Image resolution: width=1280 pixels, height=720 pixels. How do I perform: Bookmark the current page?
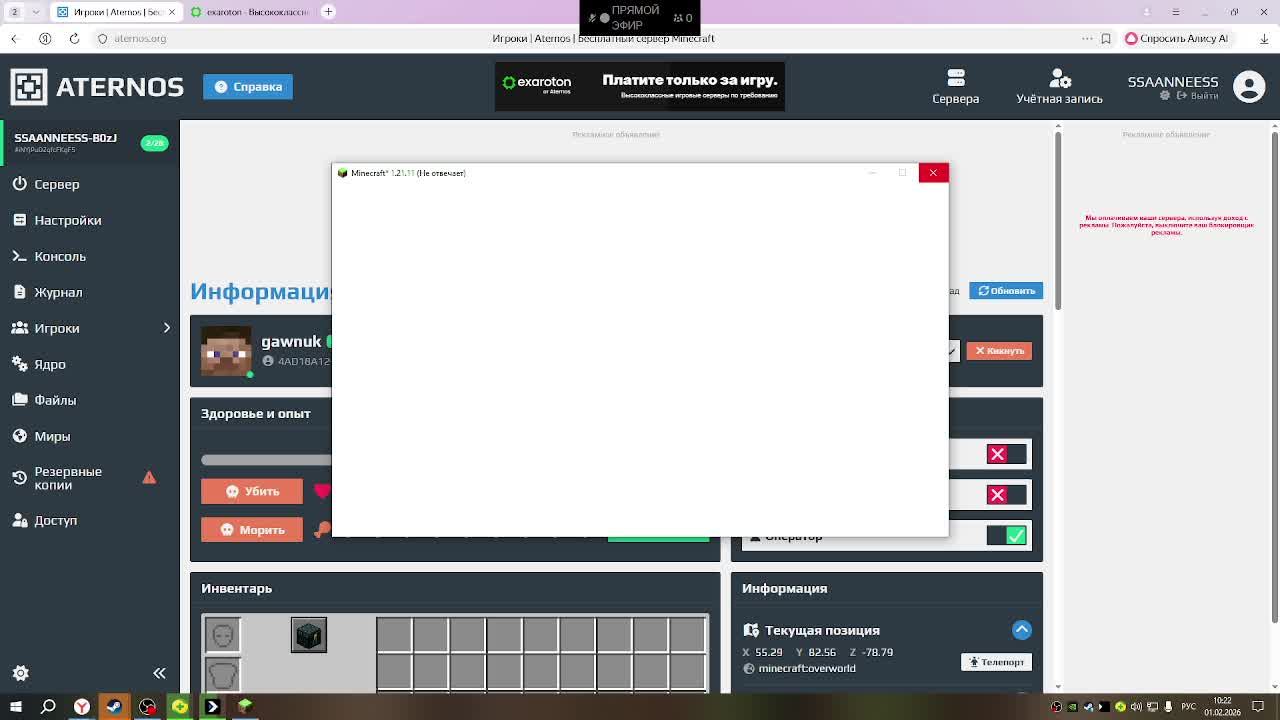pyautogui.click(x=1106, y=38)
